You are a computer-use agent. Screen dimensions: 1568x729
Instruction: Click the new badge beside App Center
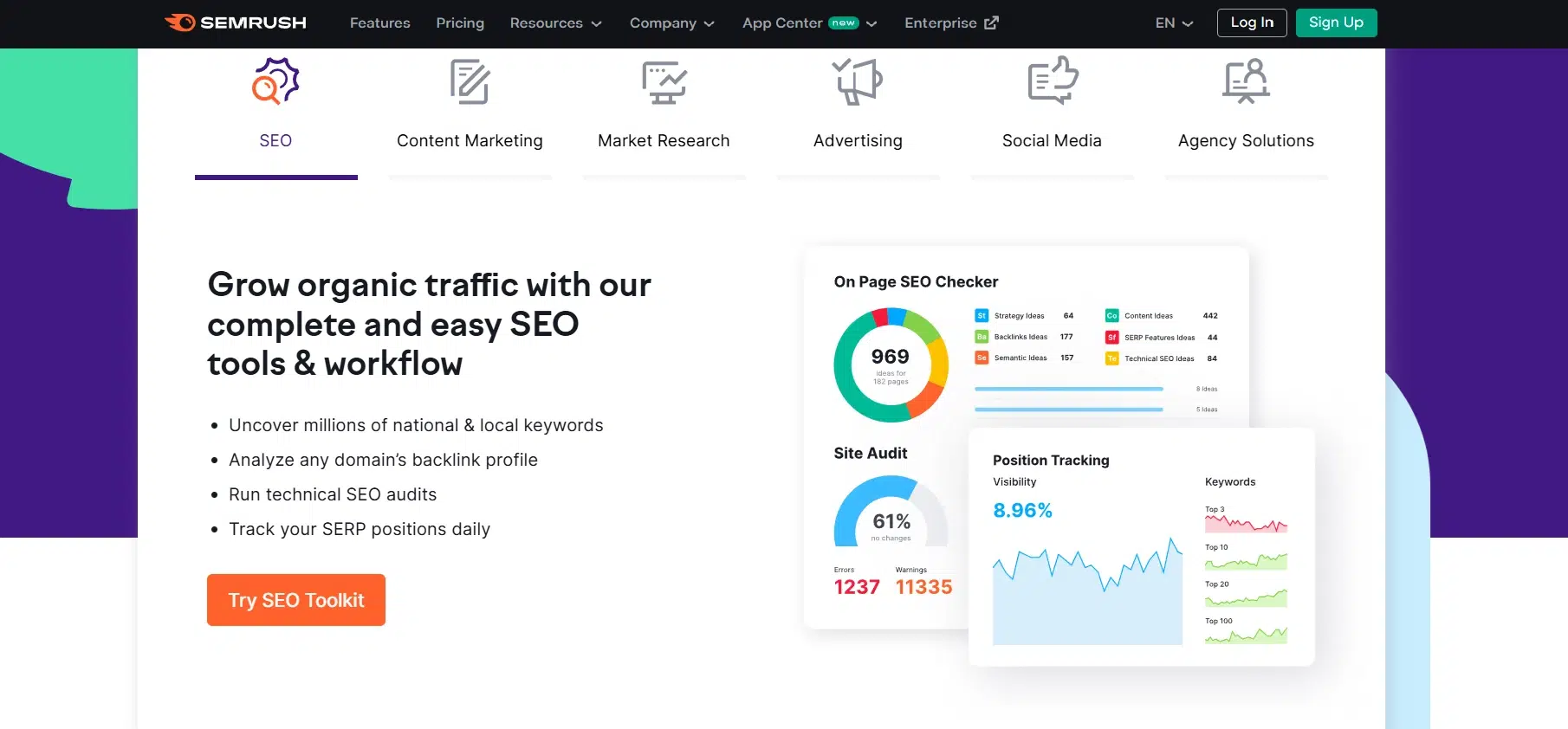844,23
